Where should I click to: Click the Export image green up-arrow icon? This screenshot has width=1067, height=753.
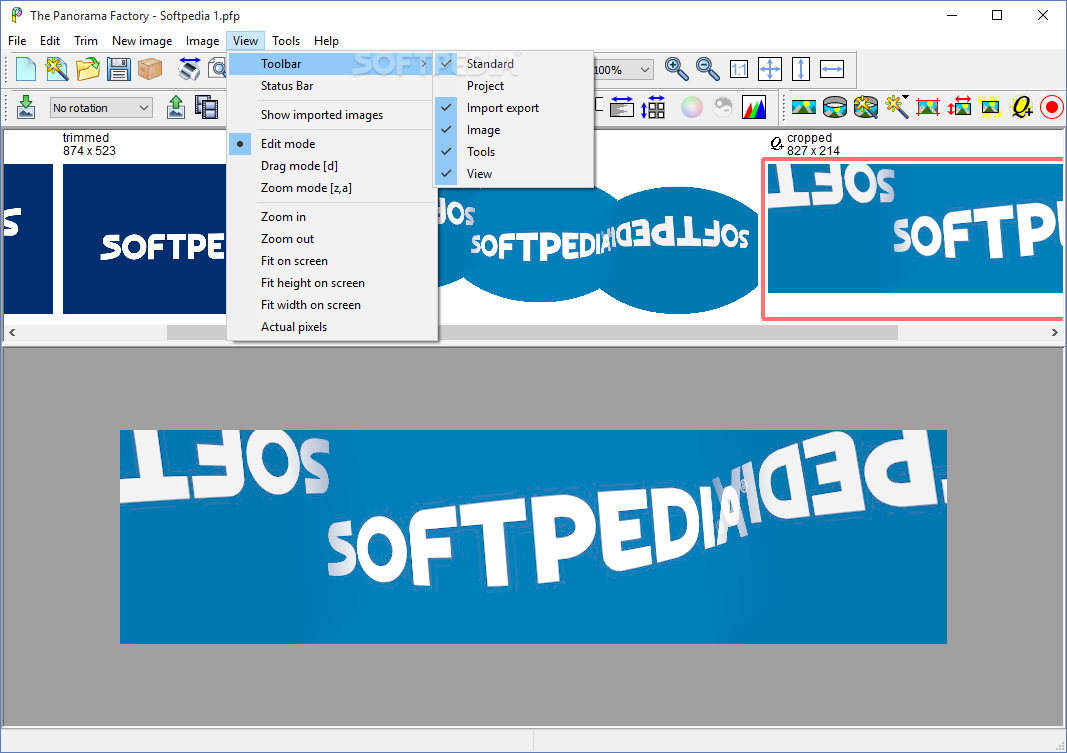point(176,107)
